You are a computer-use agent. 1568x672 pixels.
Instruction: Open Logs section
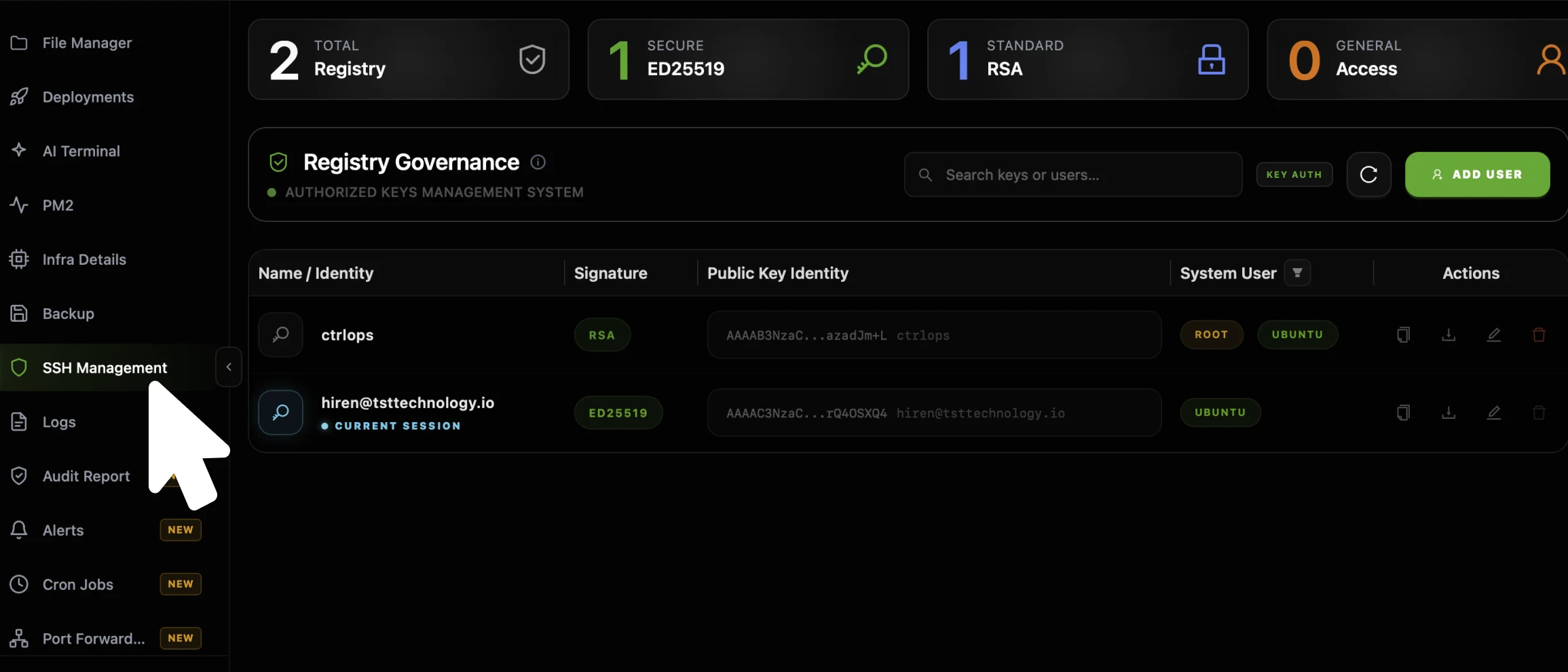(x=59, y=422)
